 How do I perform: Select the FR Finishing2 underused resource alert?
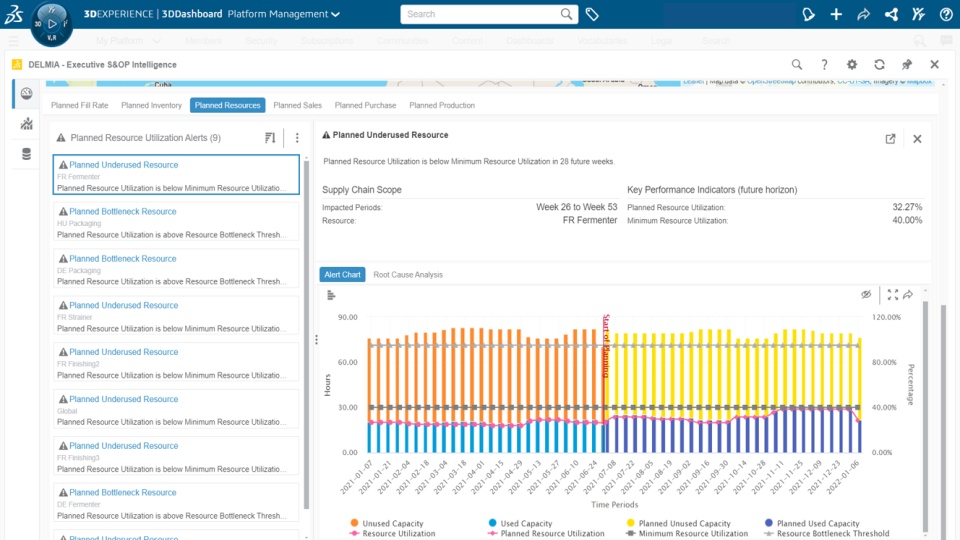point(176,363)
